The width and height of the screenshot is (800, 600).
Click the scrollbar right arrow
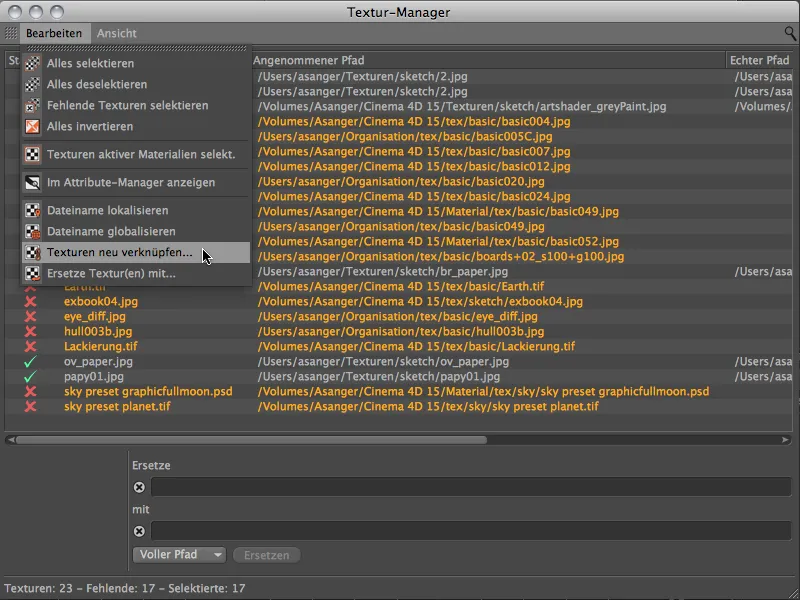[785, 440]
